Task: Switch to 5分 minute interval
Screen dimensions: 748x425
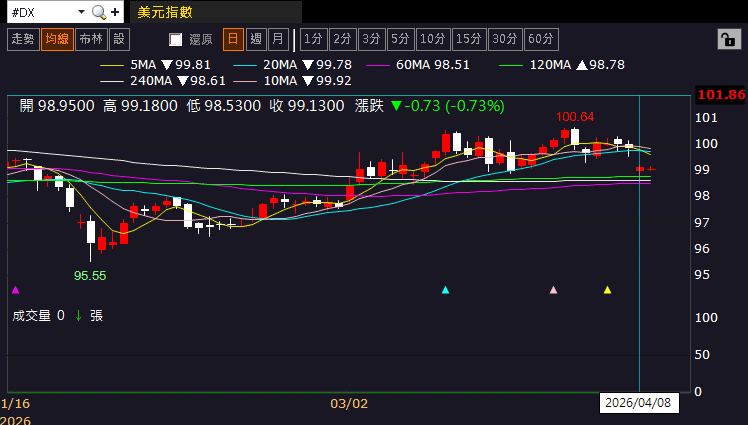Action: tap(401, 39)
